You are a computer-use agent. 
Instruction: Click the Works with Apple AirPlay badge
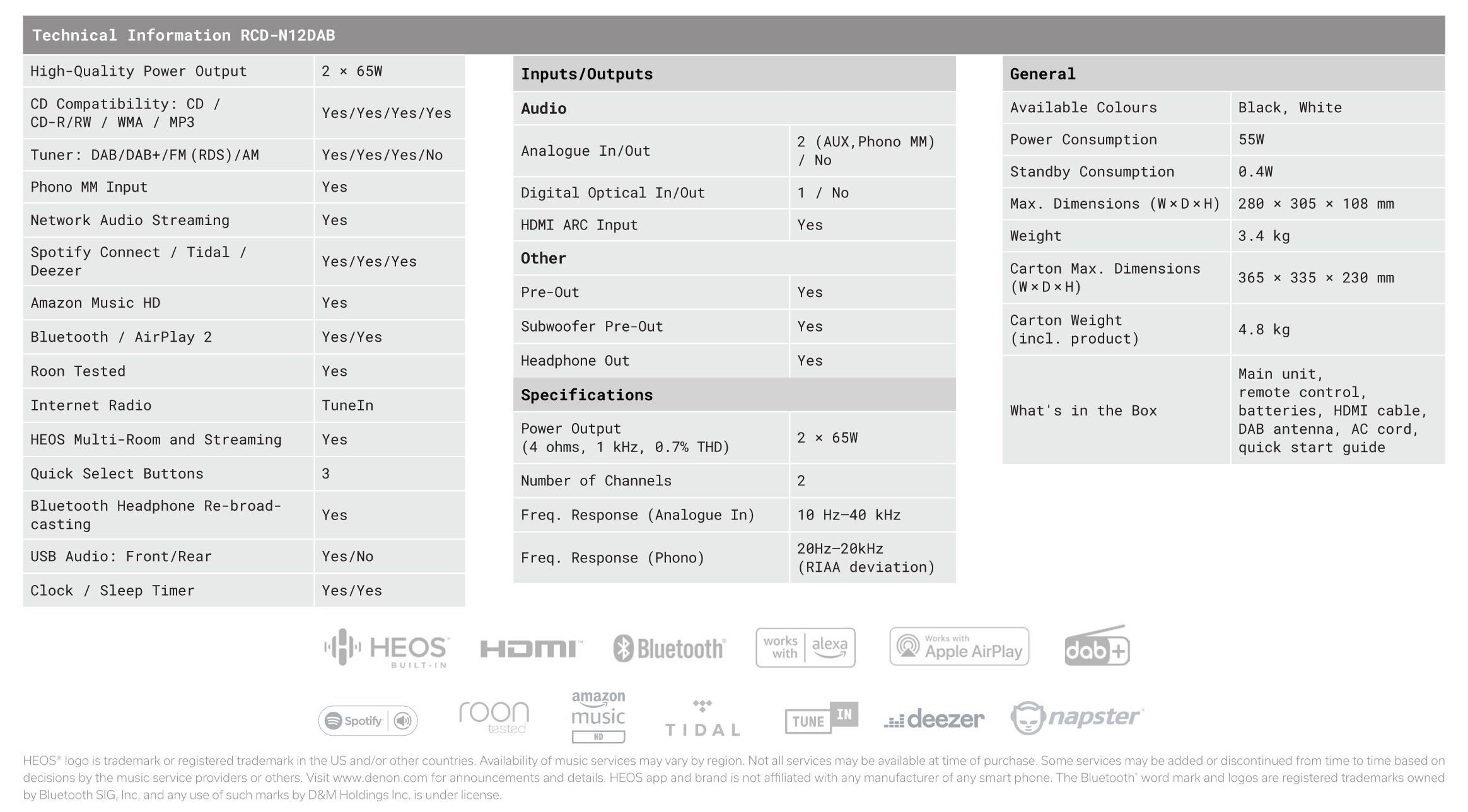point(959,646)
